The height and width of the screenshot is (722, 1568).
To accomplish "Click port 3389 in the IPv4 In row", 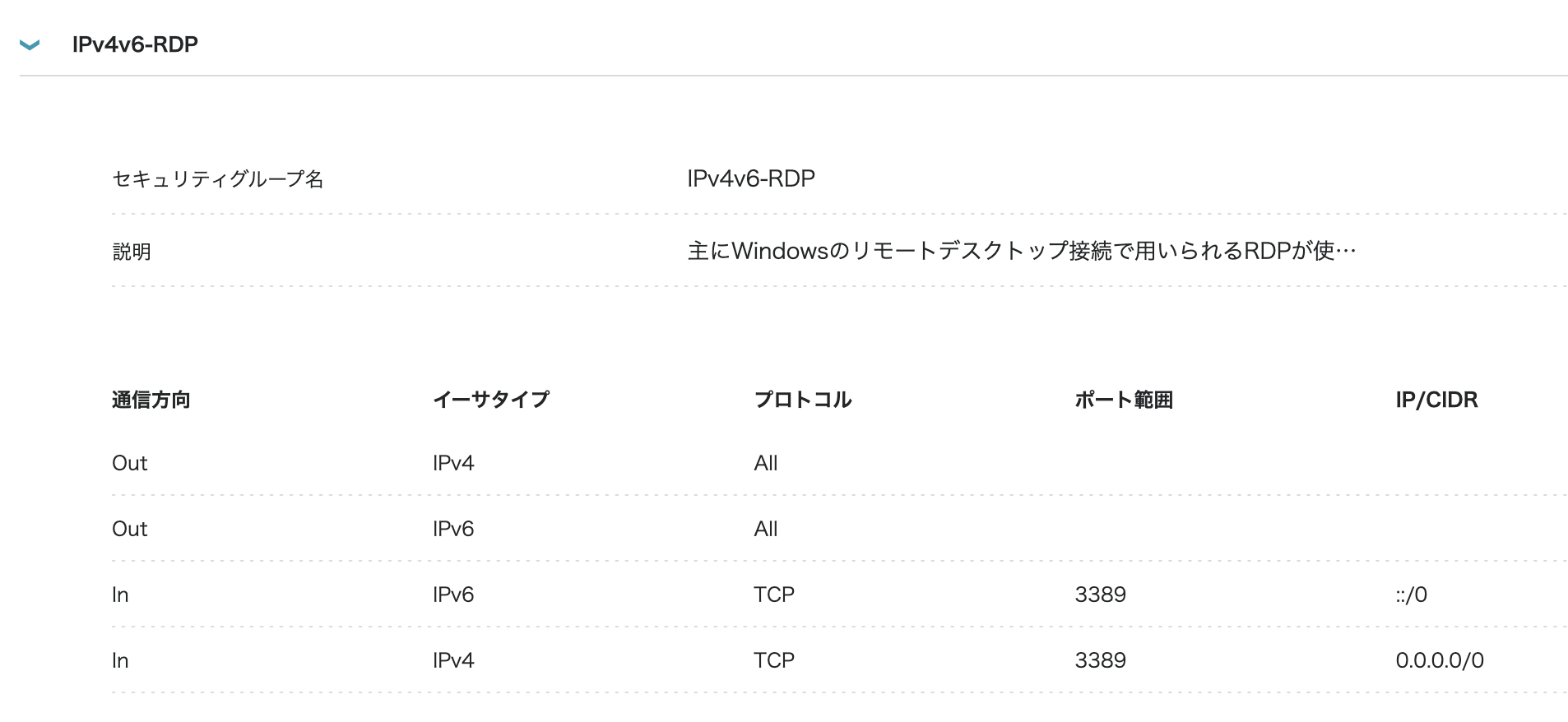I will coord(1100,660).
